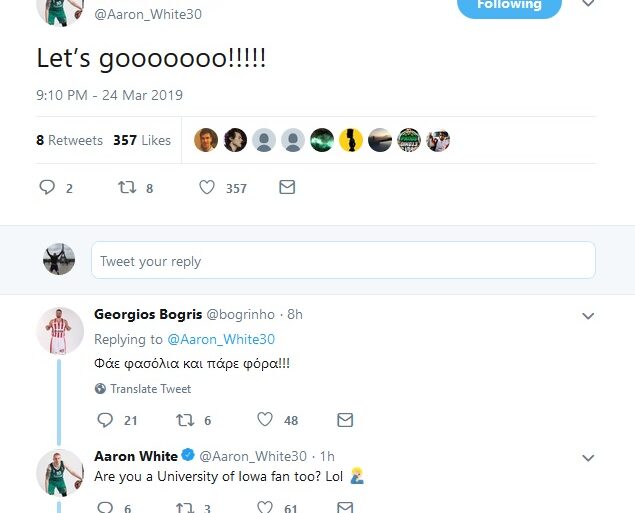Open the @Aaron_White30 mention link in reply
This screenshot has width=635, height=513.
(x=220, y=339)
